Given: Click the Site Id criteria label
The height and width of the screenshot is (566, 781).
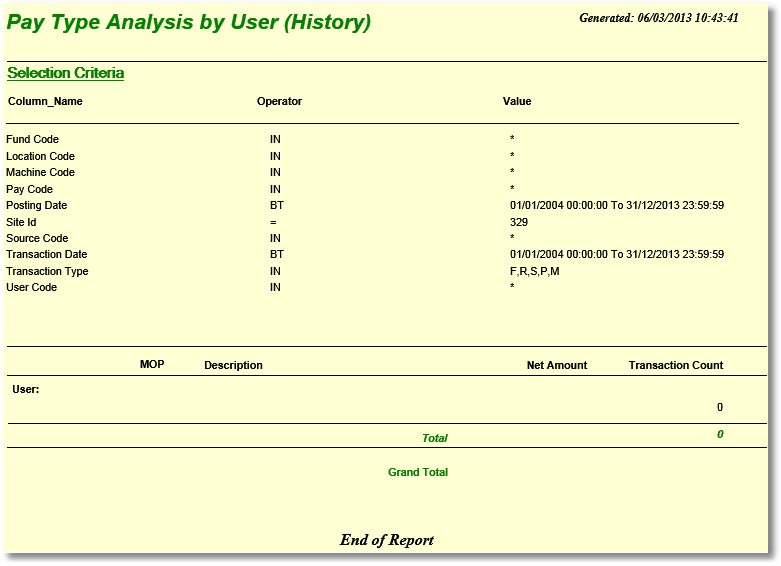Looking at the screenshot, I should pos(21,222).
